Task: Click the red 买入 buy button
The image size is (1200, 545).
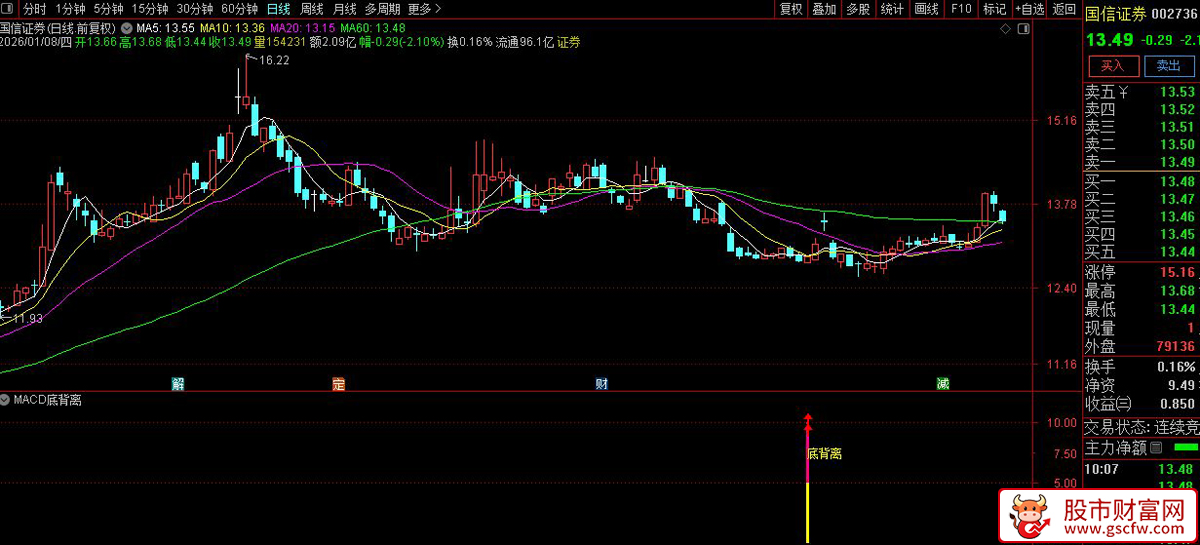Action: (1113, 66)
